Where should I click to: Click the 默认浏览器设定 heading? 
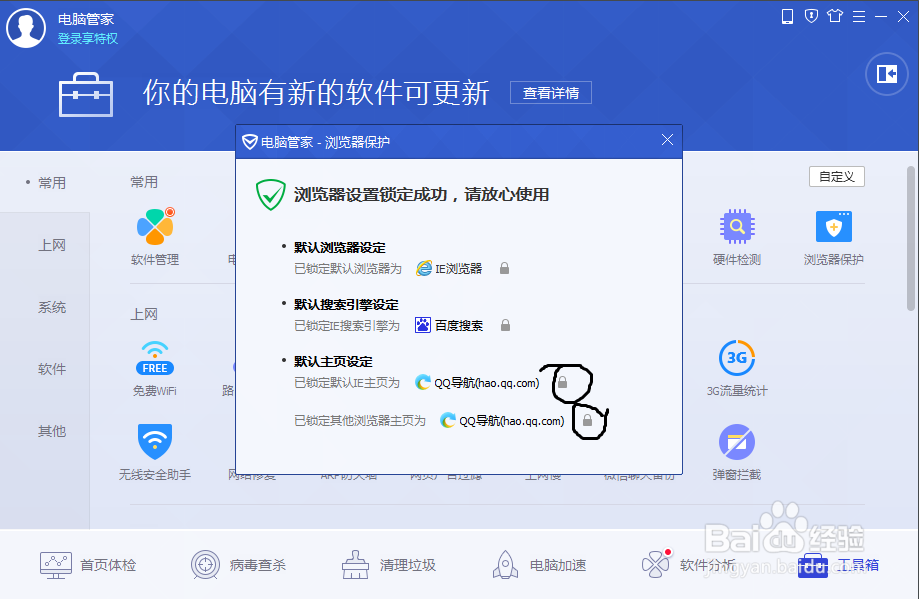339,247
